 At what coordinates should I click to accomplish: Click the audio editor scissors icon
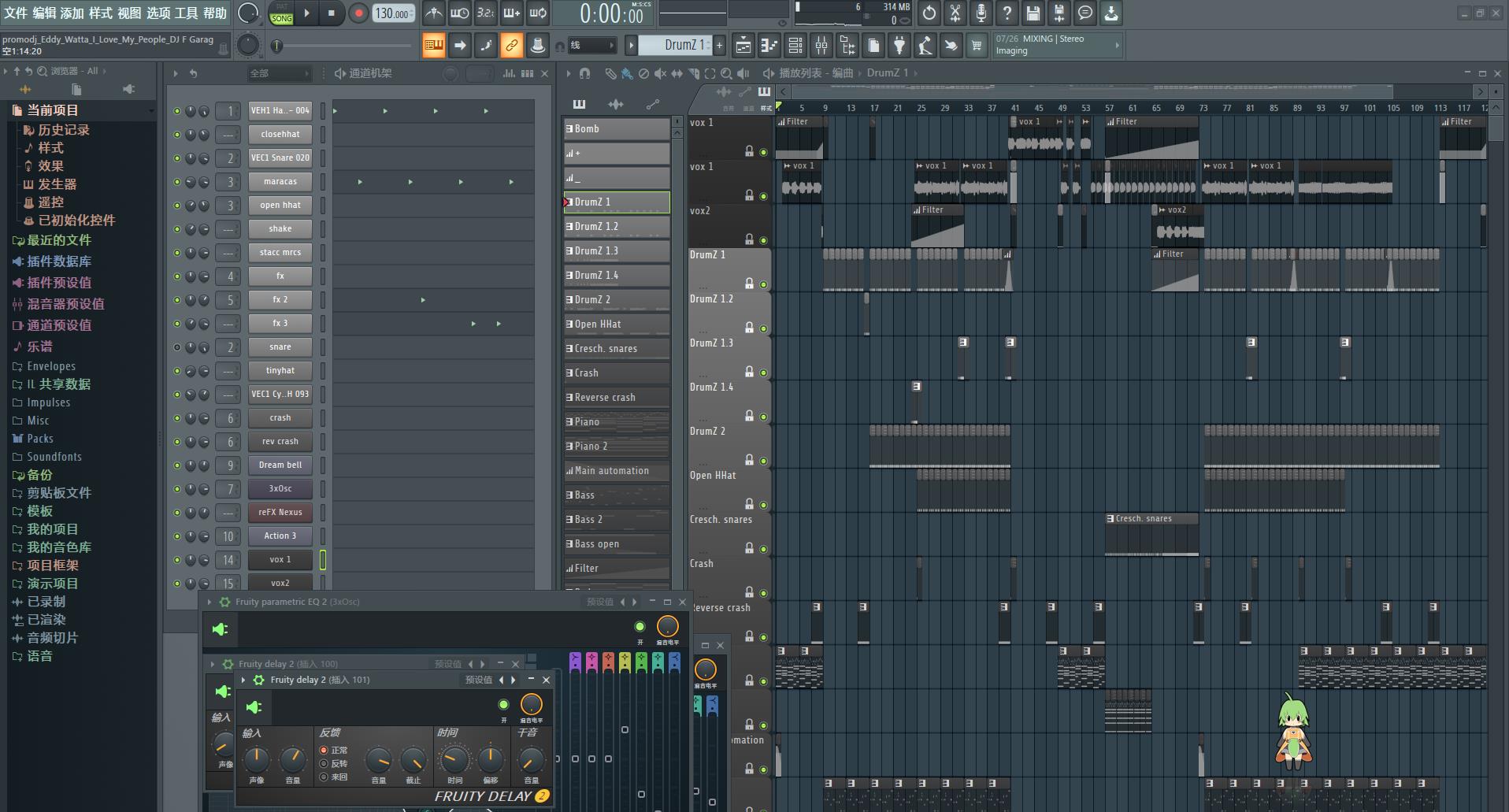click(x=955, y=13)
